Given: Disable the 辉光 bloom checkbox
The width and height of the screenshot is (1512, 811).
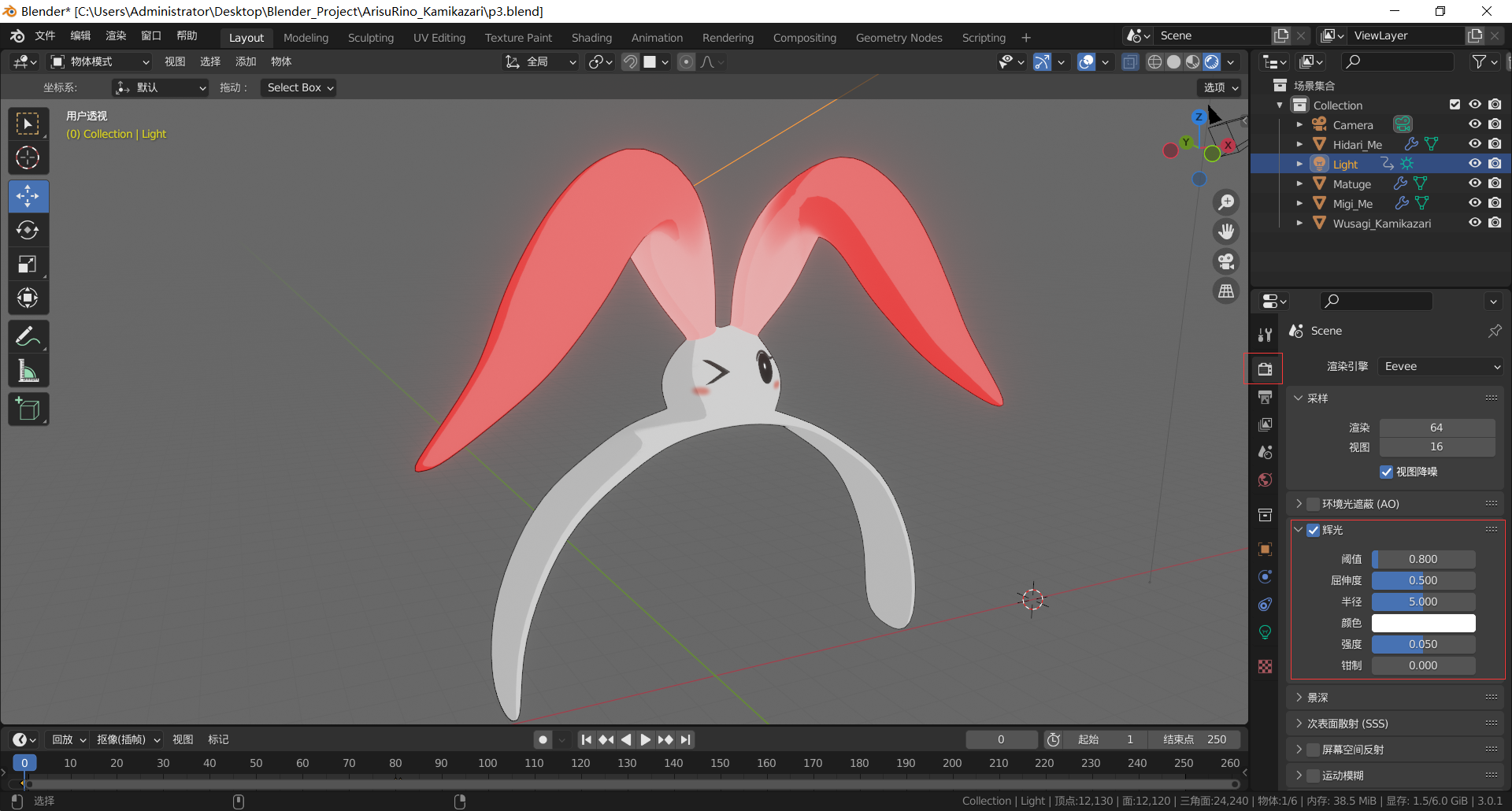Looking at the screenshot, I should (x=1313, y=530).
